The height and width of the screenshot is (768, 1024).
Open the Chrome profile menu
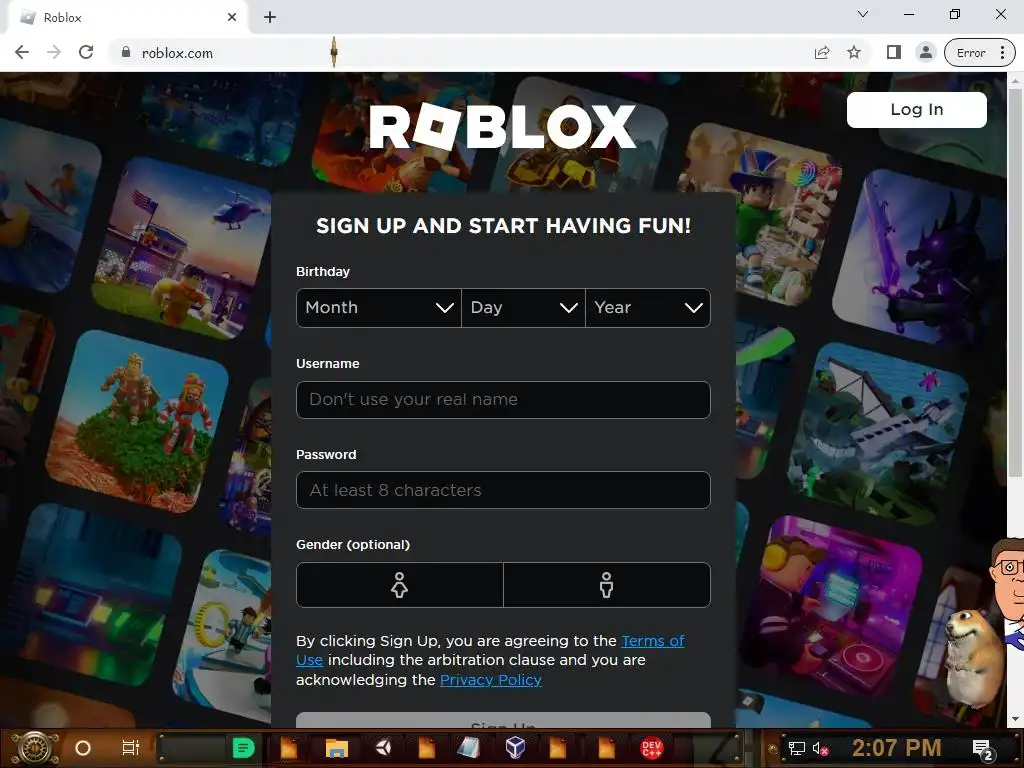click(925, 53)
